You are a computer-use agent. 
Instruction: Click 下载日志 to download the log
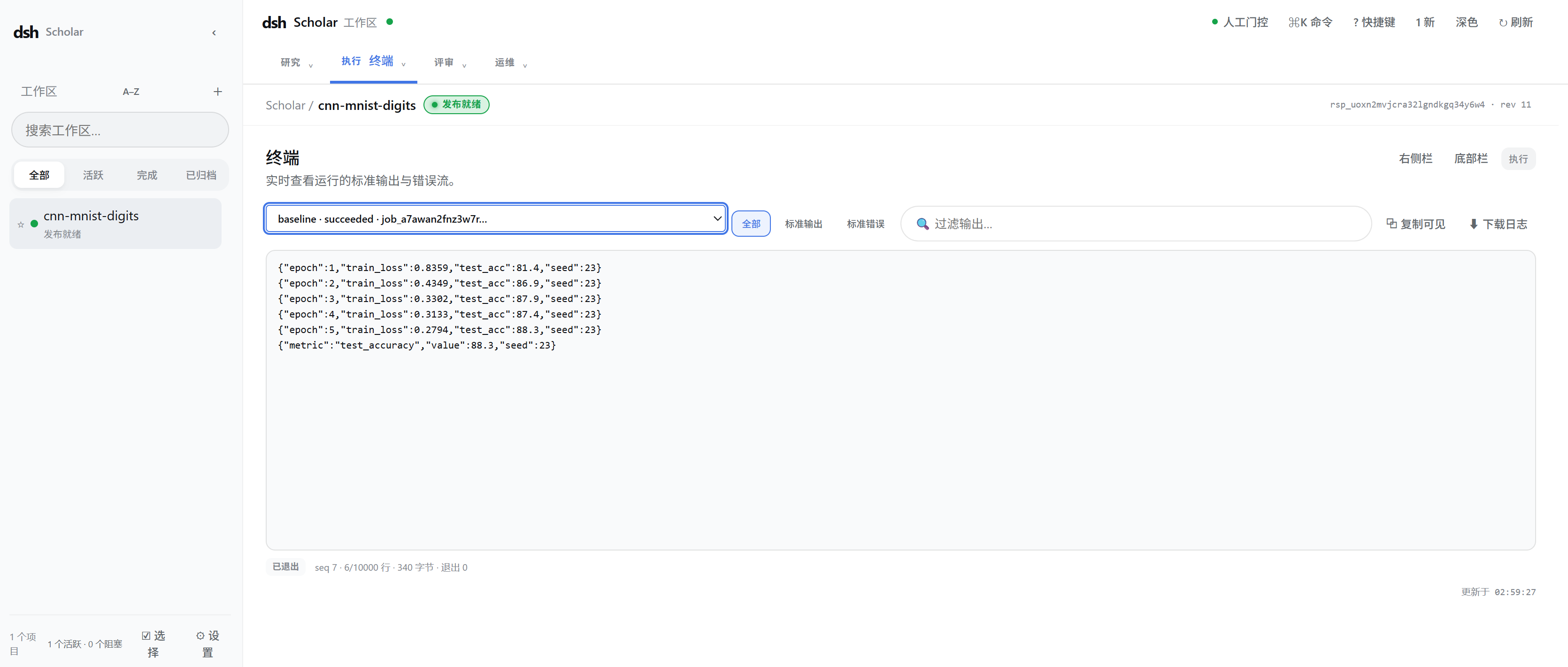coord(1498,224)
